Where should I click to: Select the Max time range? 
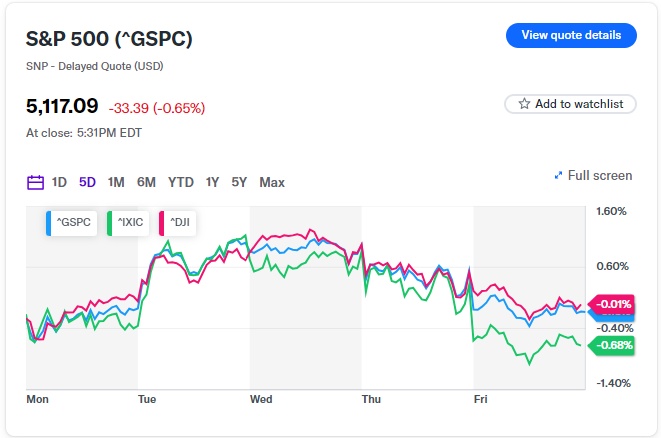pyautogui.click(x=272, y=182)
